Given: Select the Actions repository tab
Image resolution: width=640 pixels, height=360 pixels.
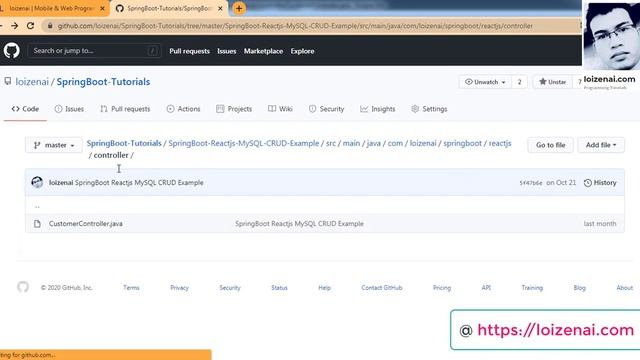Looking at the screenshot, I should [183, 109].
